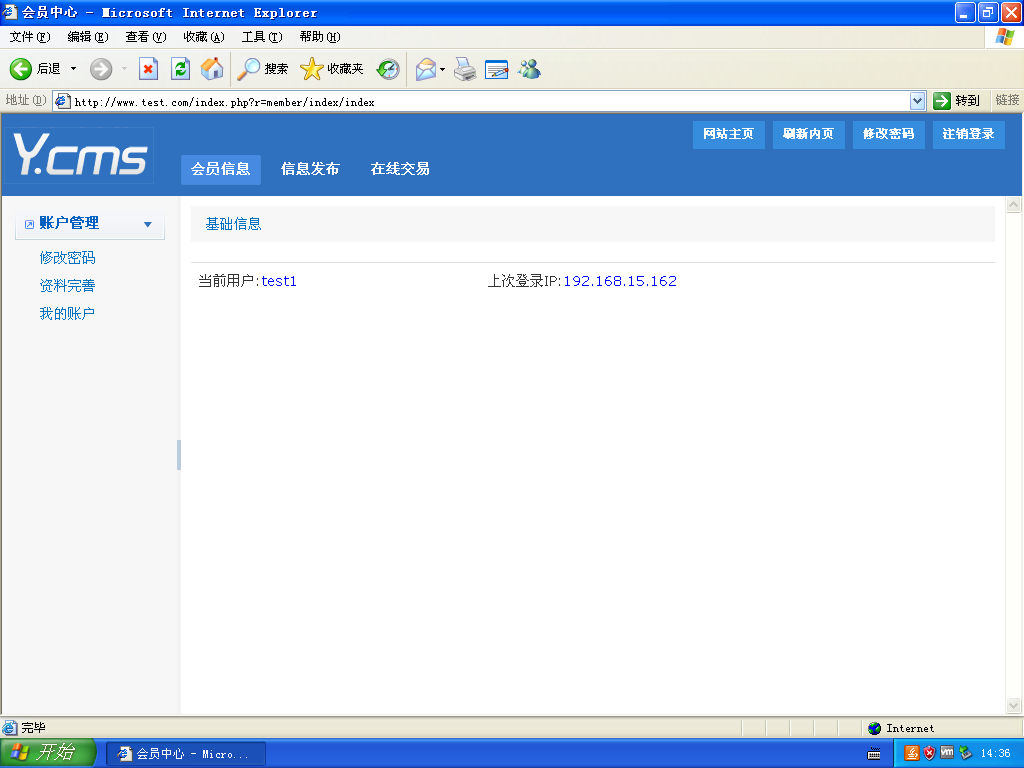Viewport: 1024px width, 768px height.
Task: Print the page with printer icon
Action: 465,69
